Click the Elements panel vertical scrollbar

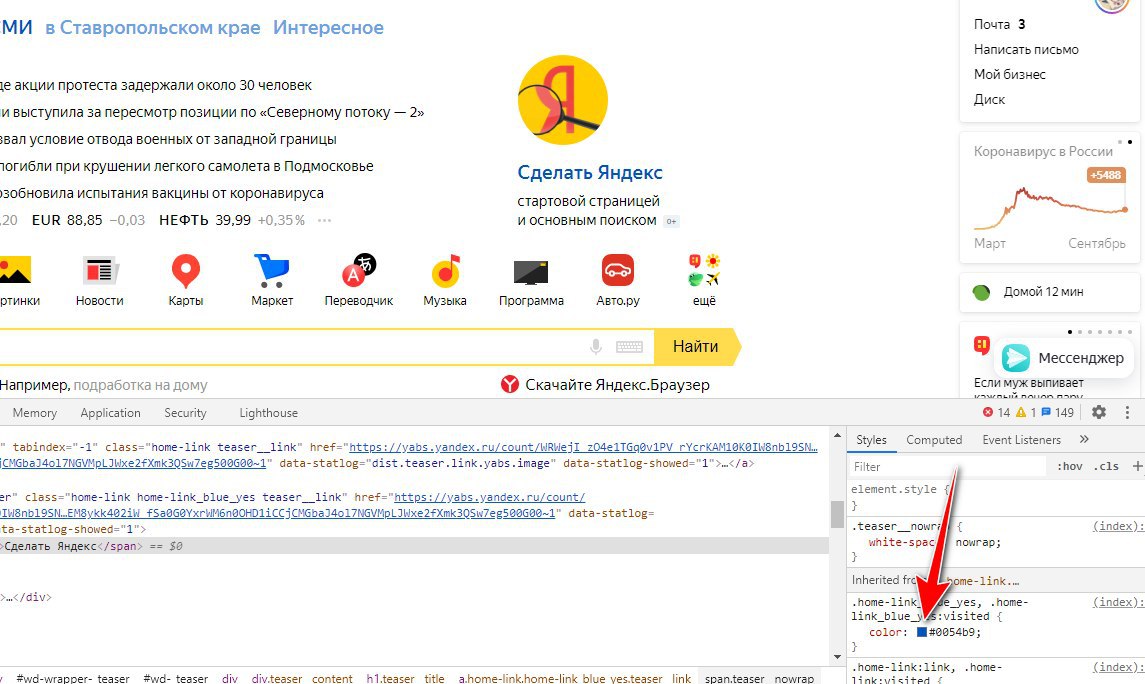pos(838,515)
